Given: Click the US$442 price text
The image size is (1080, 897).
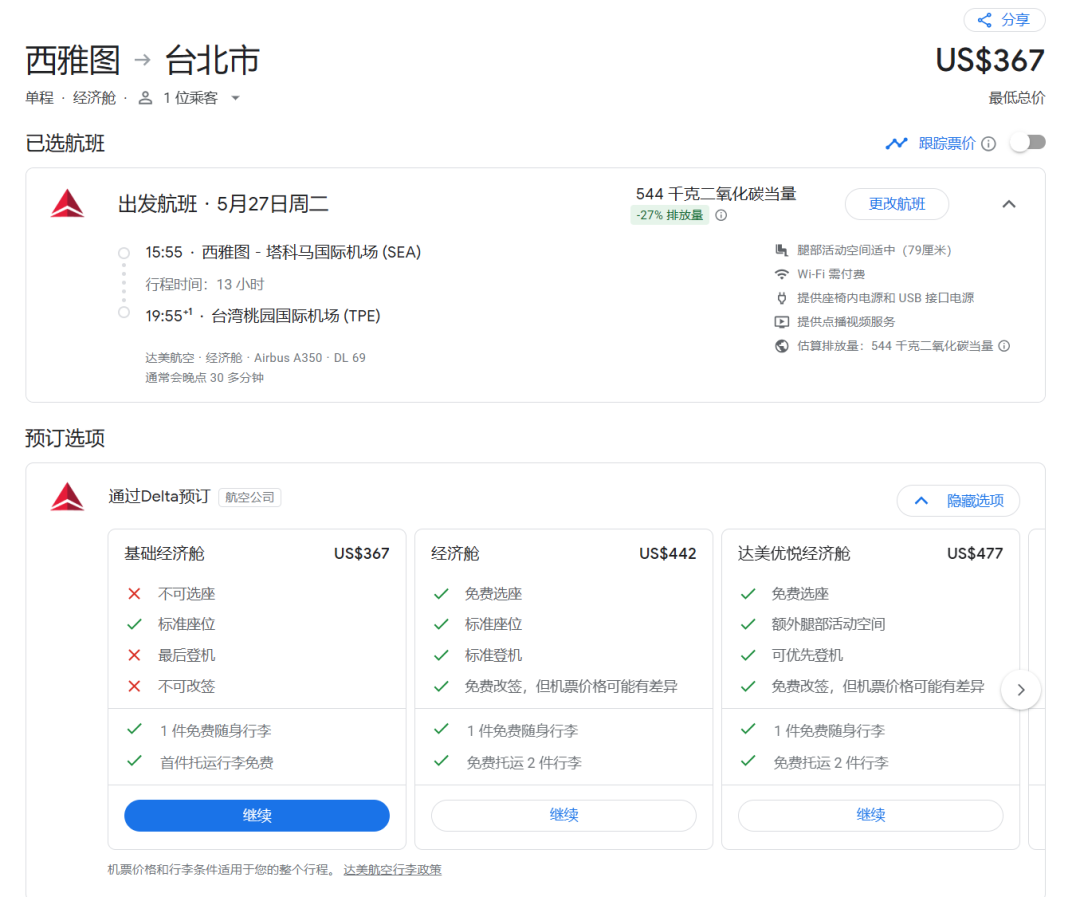Looking at the screenshot, I should tap(667, 553).
